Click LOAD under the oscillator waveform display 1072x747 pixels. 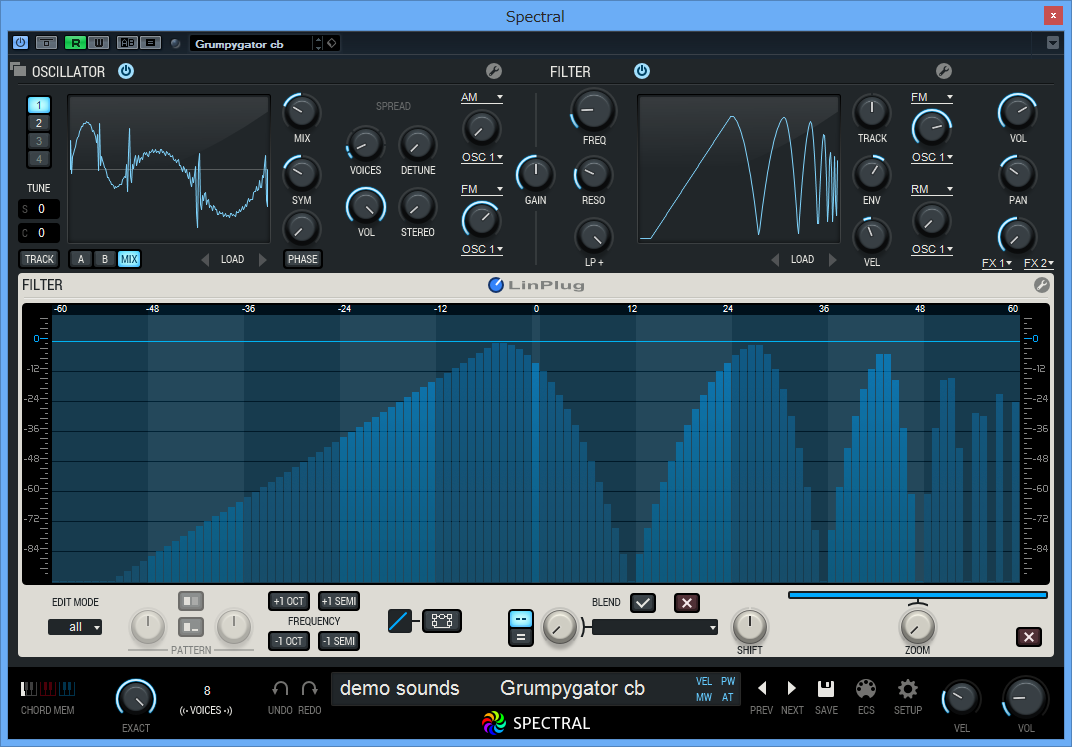click(232, 260)
